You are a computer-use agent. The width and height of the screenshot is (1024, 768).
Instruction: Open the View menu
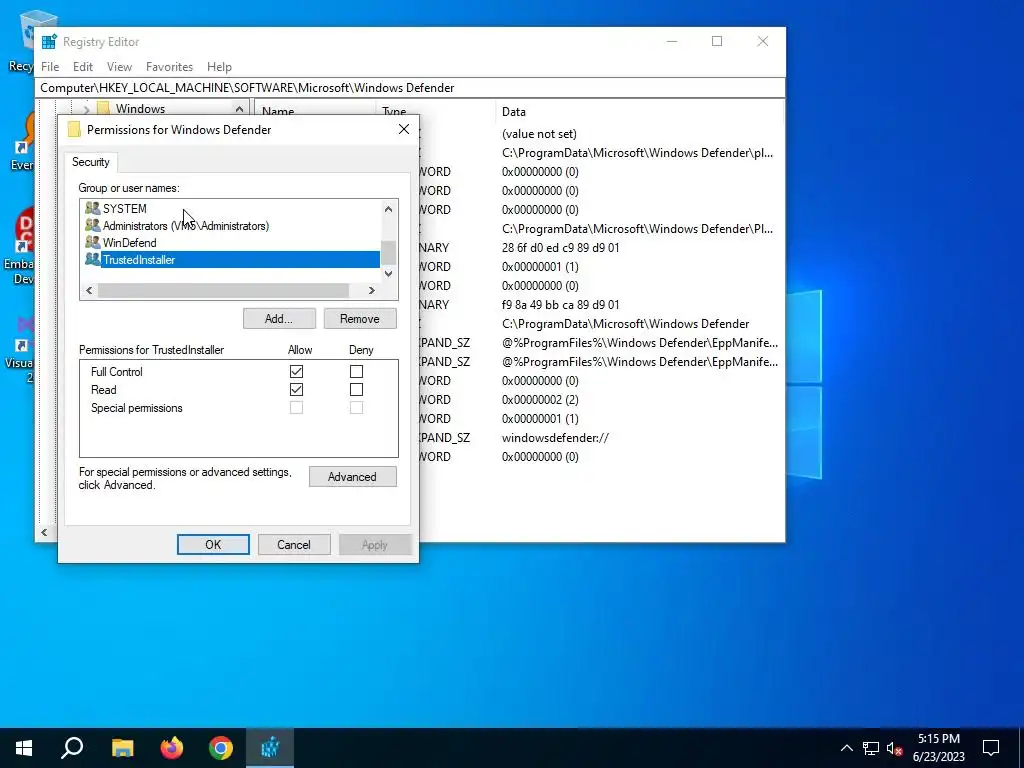120,67
